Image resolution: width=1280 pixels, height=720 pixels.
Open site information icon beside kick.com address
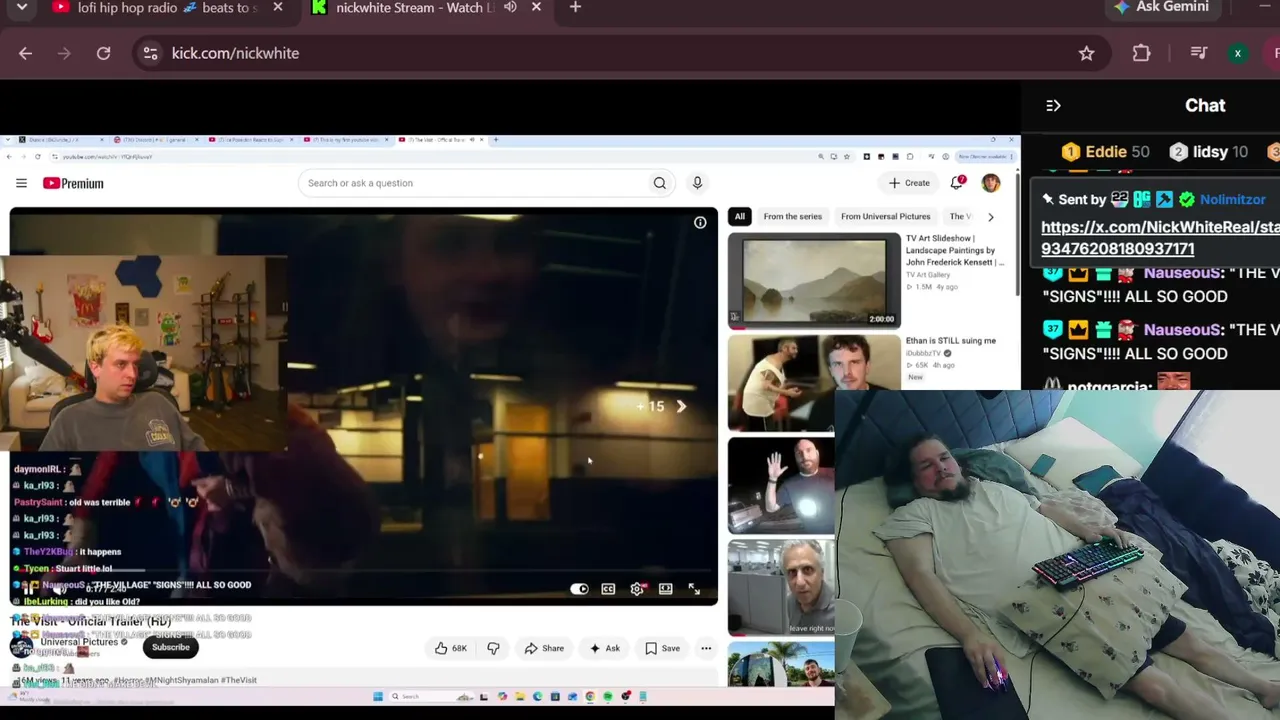pos(150,53)
